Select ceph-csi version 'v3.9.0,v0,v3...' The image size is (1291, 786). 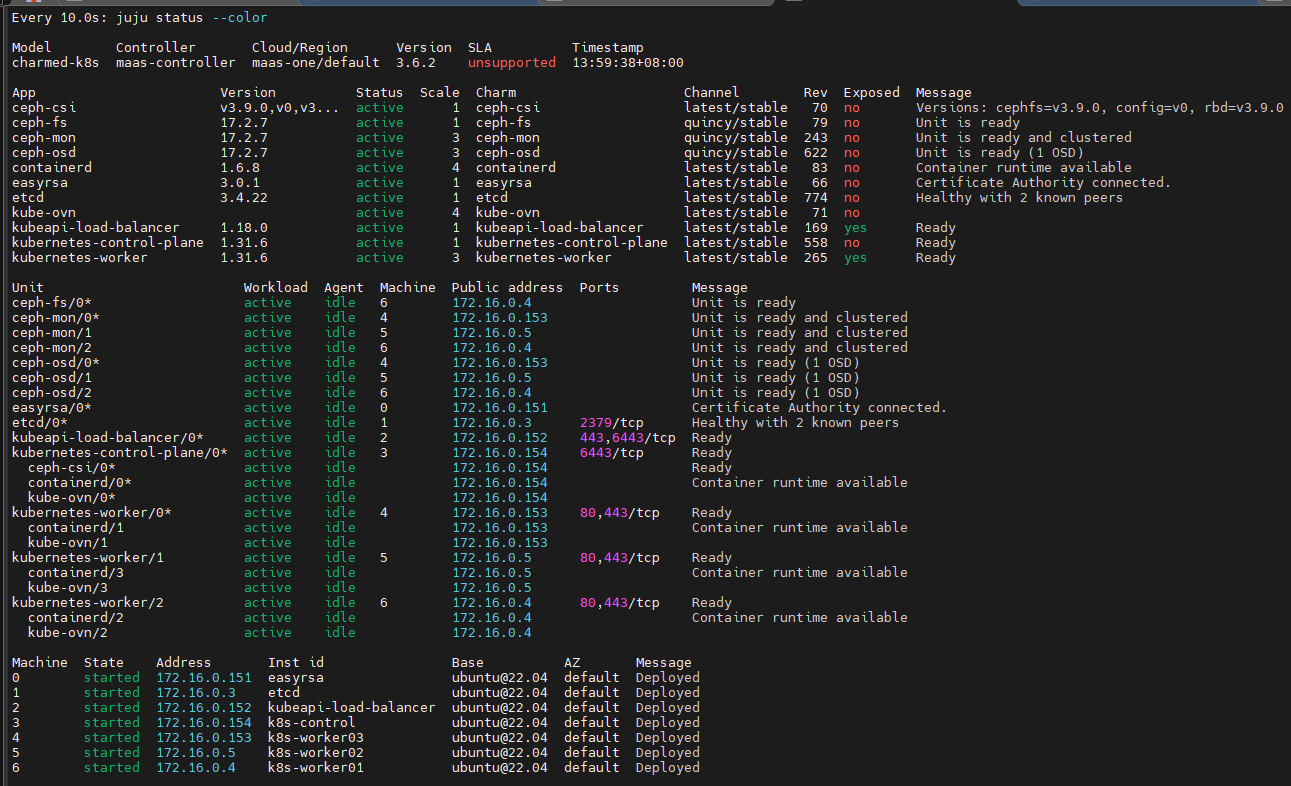[x=279, y=108]
